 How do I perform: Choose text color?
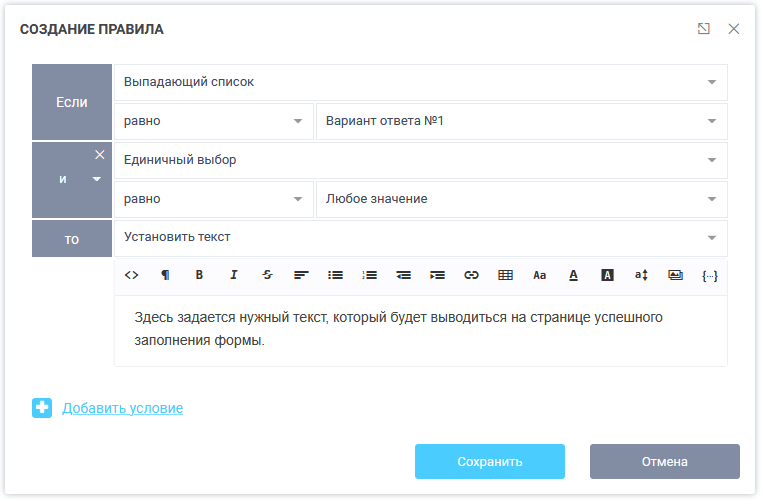573,276
